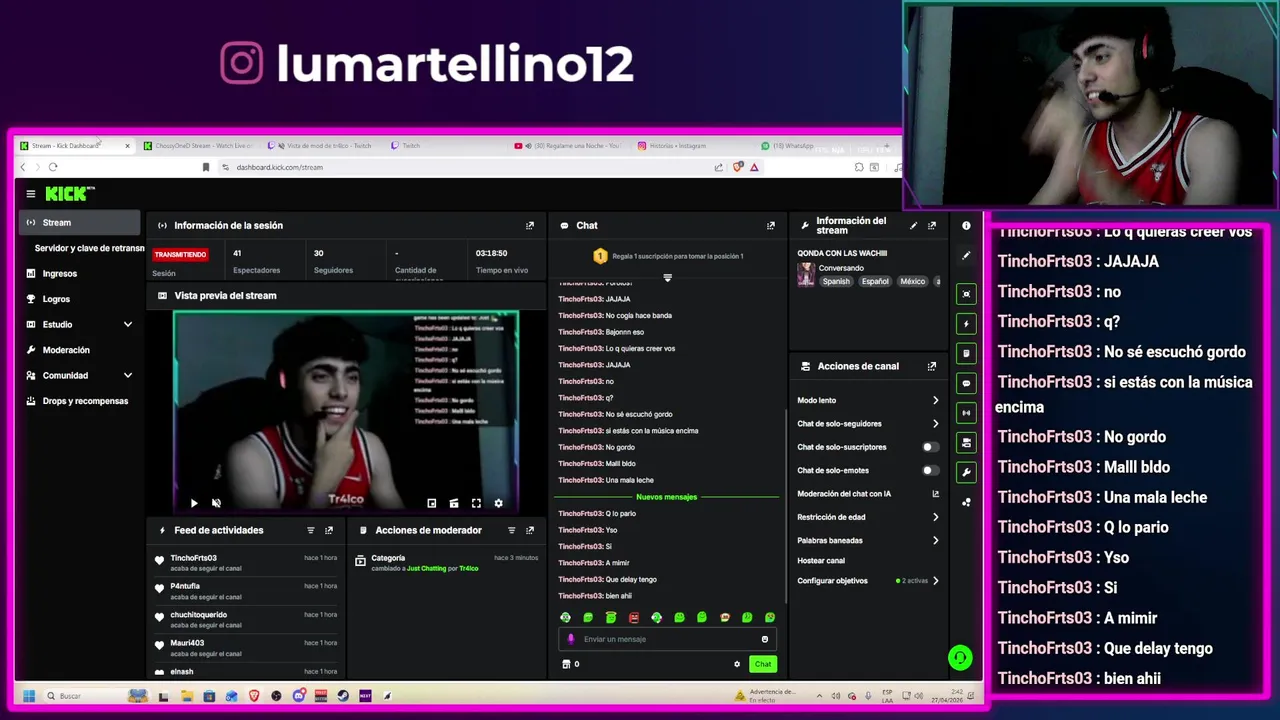The height and width of the screenshot is (720, 1280).
Task: Click the purple microphone icon in the chat input
Action: click(x=571, y=639)
